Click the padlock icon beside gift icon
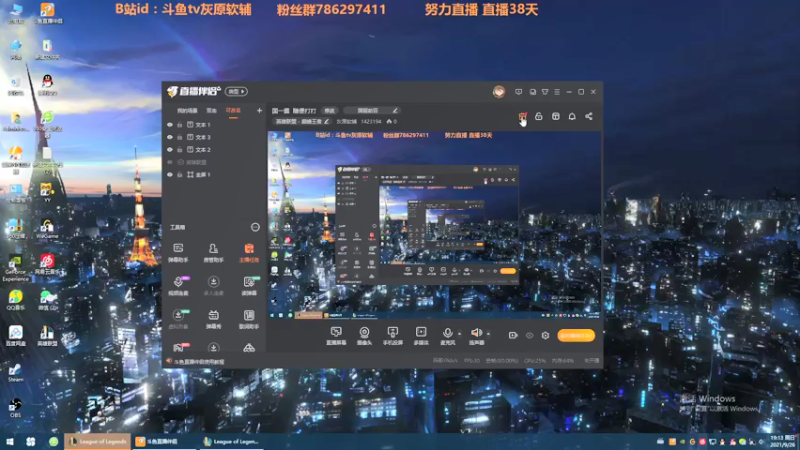 pos(539,116)
